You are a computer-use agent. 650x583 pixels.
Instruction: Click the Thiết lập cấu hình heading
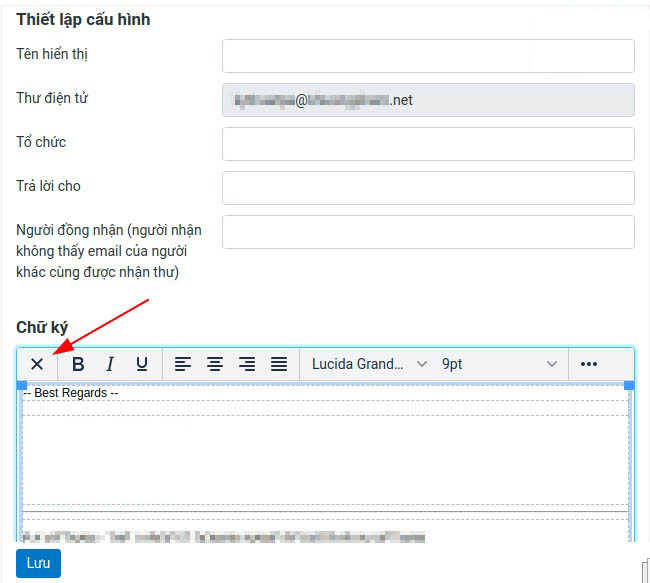[83, 19]
